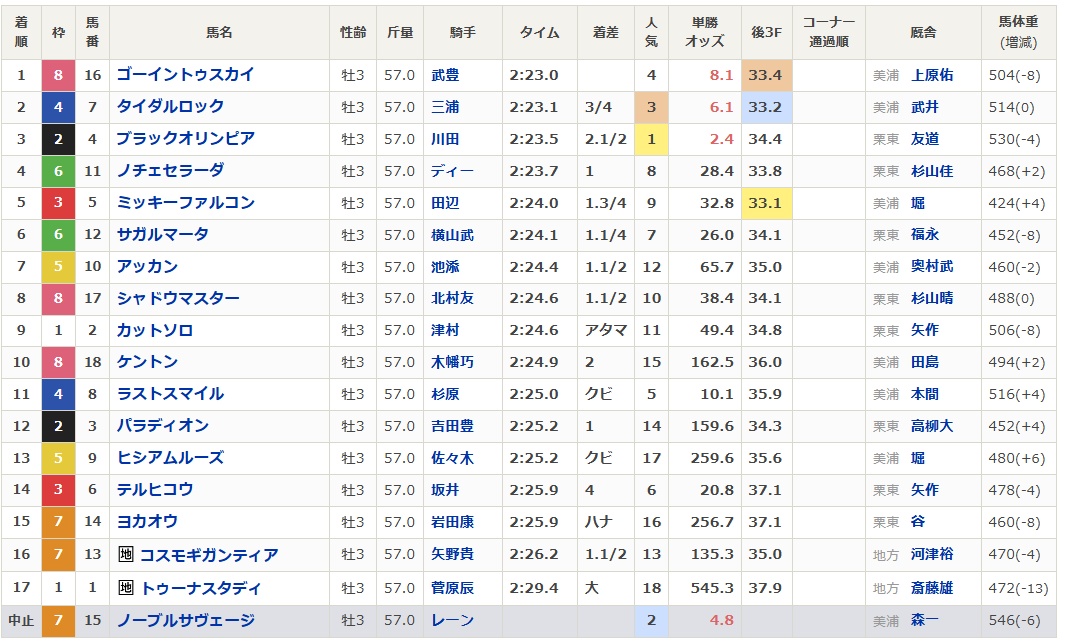Image resolution: width=1065 pixels, height=641 pixels.
Task: Select horse ケントン
Action: point(147,362)
